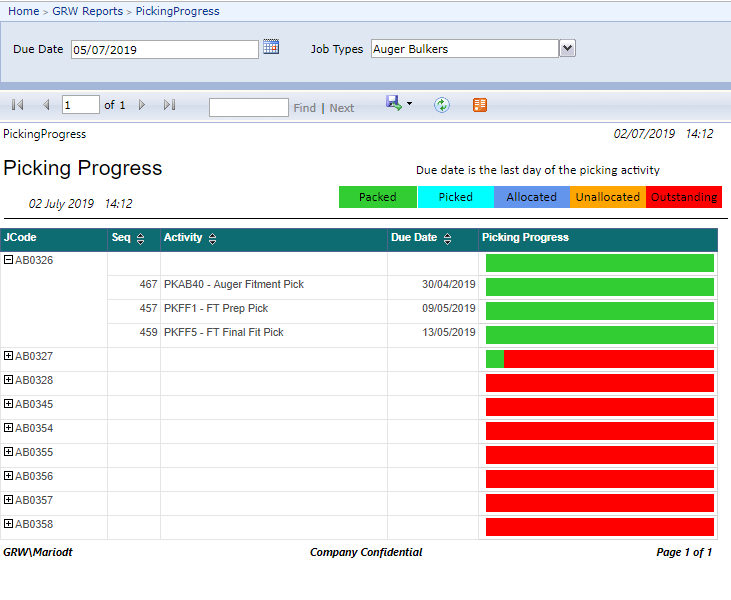Go to previous report page
Viewport: 731px width, 600px height.
point(46,105)
